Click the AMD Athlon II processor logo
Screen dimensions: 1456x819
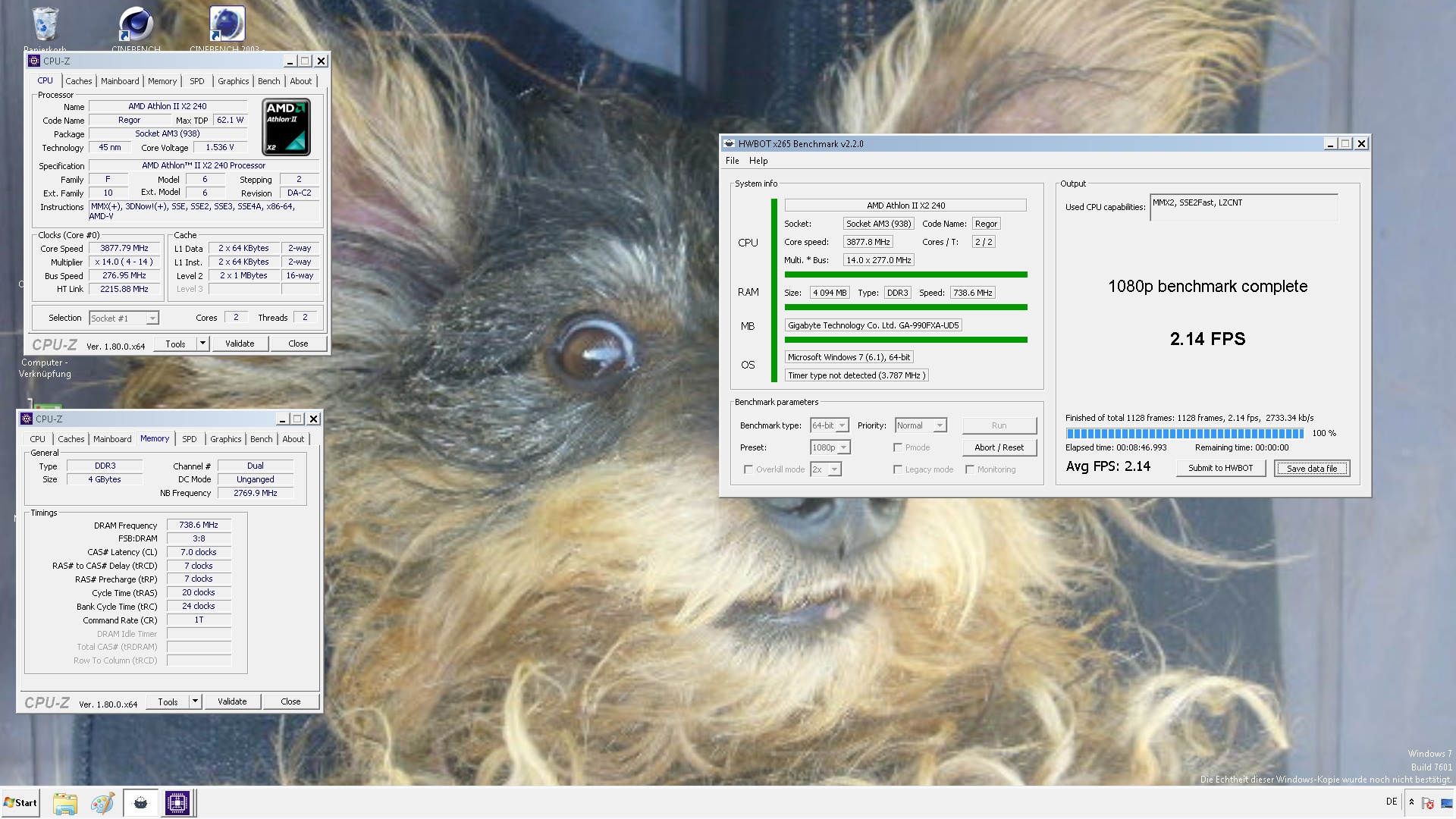pos(286,127)
